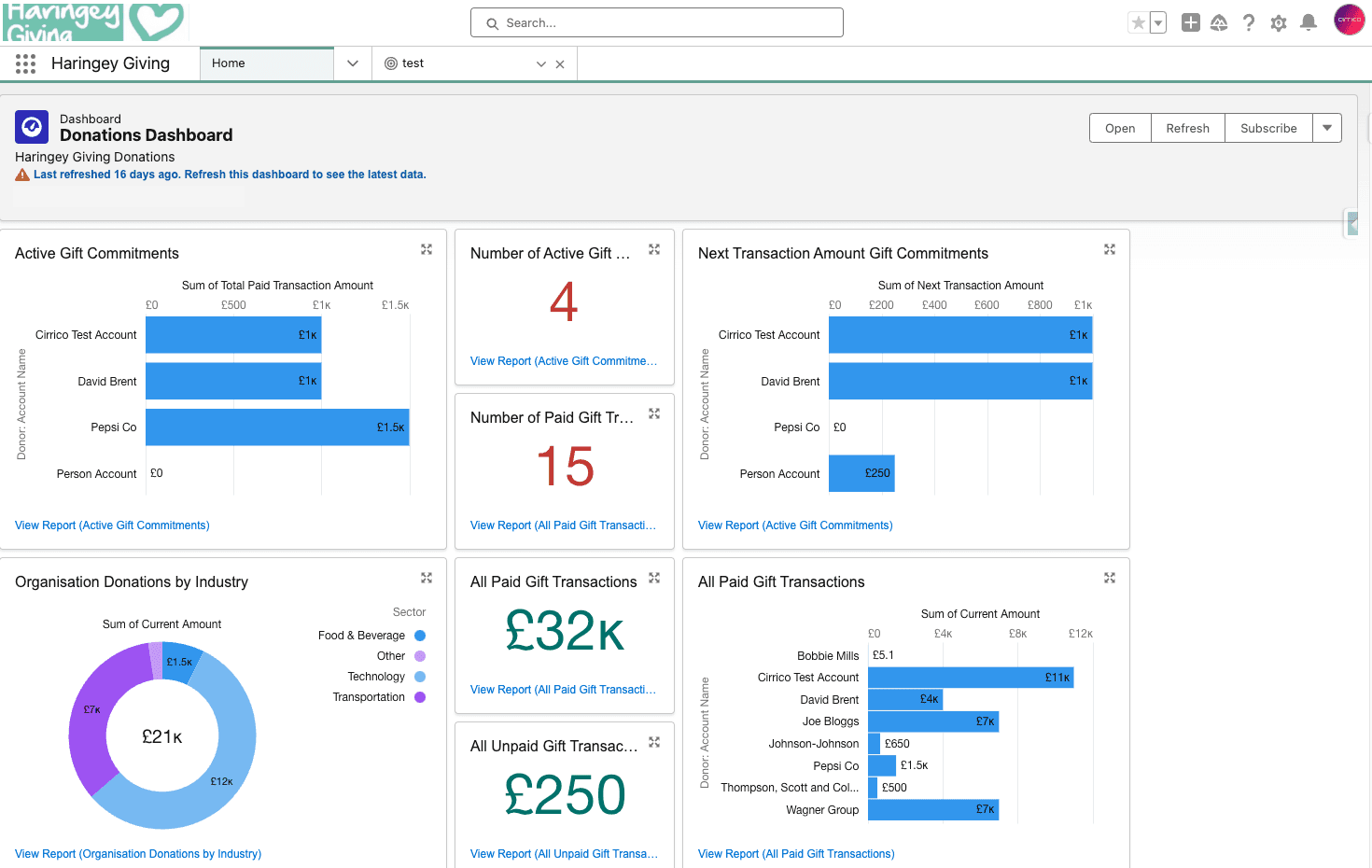Image resolution: width=1372 pixels, height=868 pixels.
Task: Click the Food & Beverage legend color dot
Action: (420, 636)
